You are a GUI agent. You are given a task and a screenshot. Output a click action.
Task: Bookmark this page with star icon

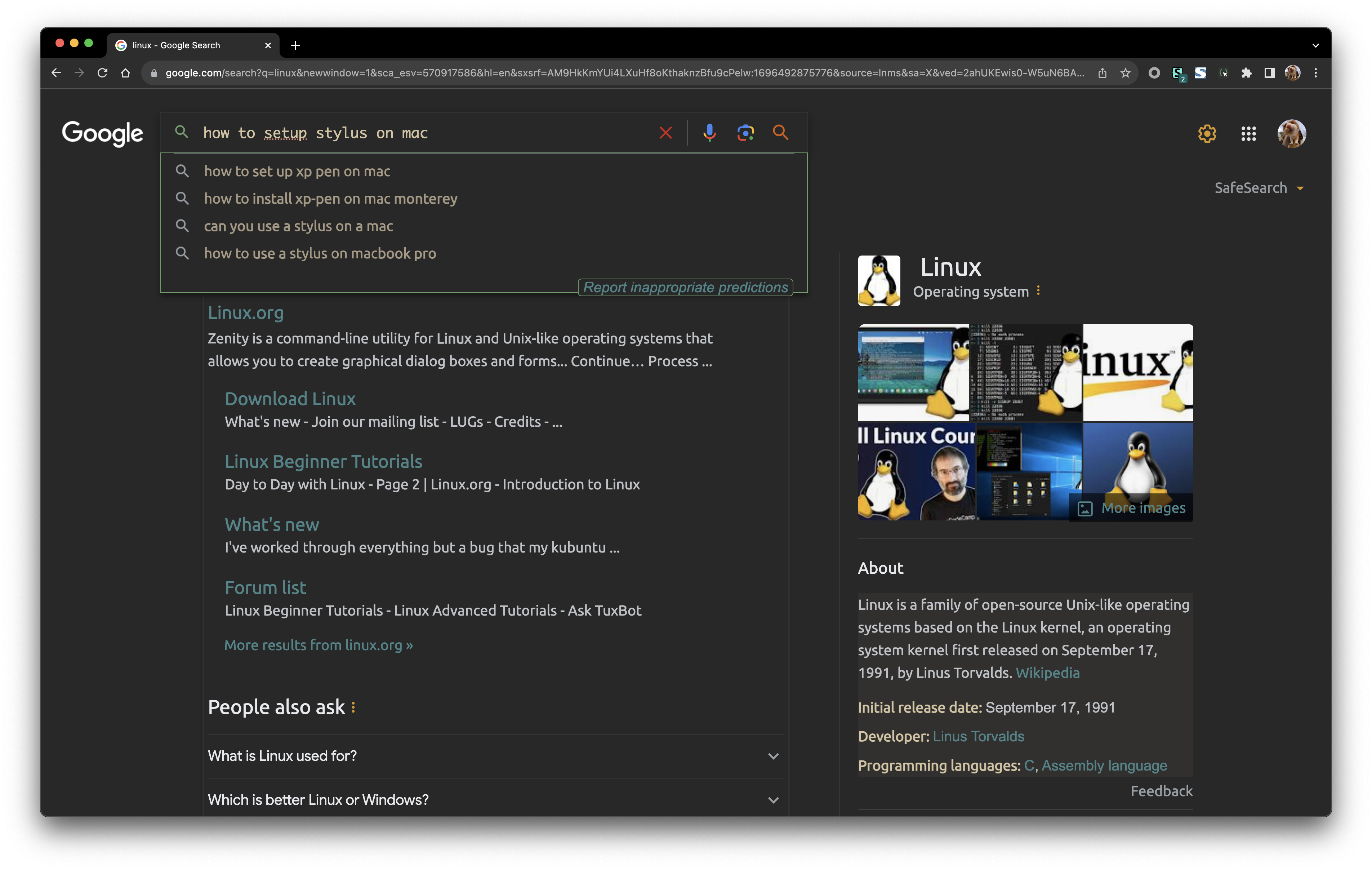click(1125, 73)
